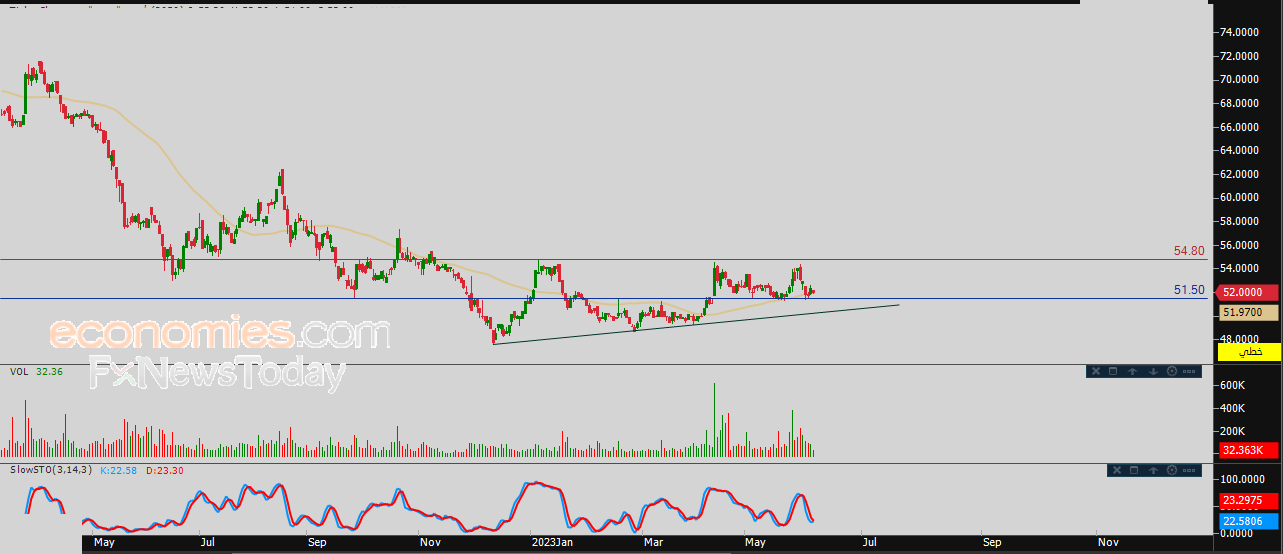This screenshot has width=1283, height=554.
Task: Click the Nov label right of Sep on time axis
Action: (x=1108, y=542)
